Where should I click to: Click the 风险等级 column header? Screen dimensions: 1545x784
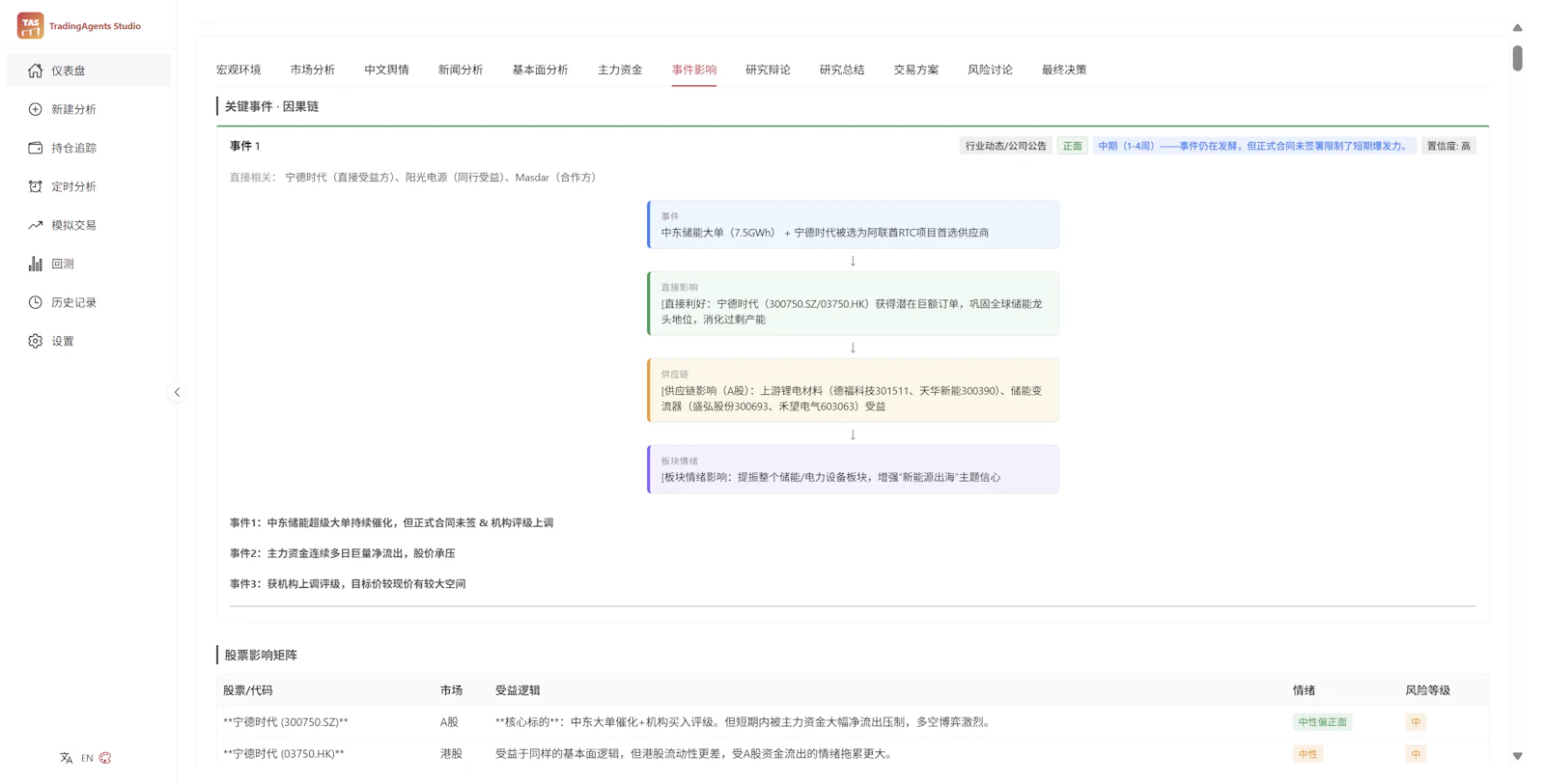click(x=1427, y=690)
